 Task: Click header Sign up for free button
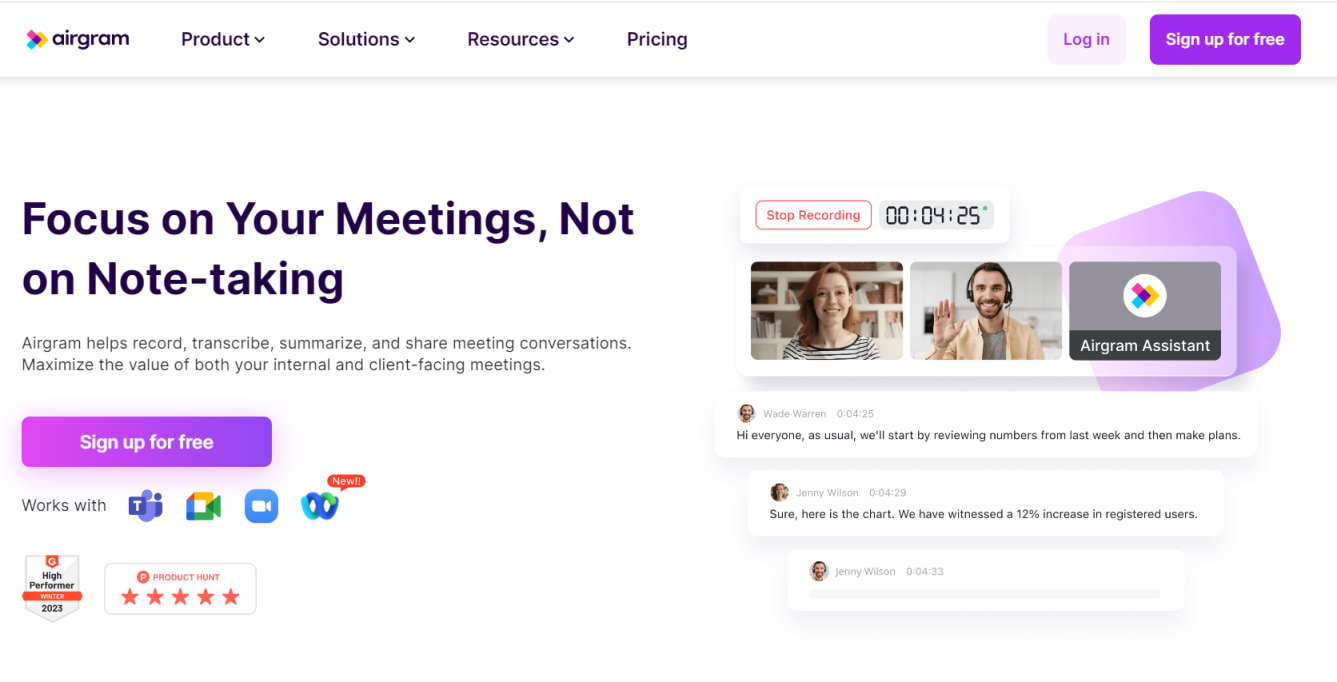pyautogui.click(x=1224, y=40)
